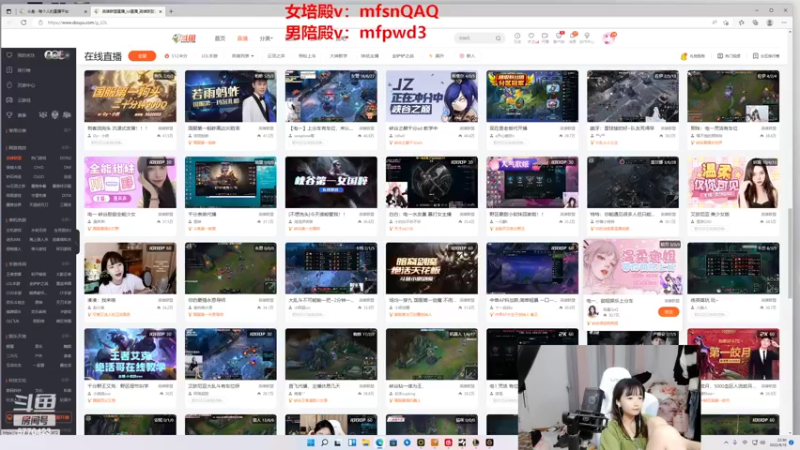Select the 金铲铲之战 filter tab
Image resolution: width=800 pixels, height=450 pixels.
pyautogui.click(x=403, y=56)
